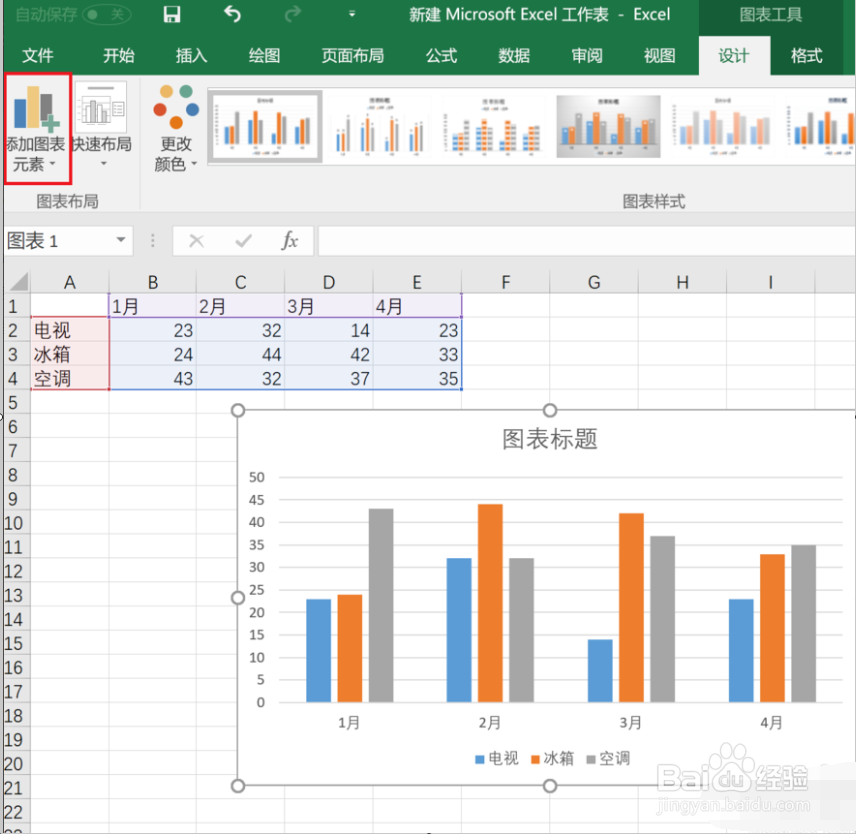Select the 设计 chart tools tab
This screenshot has width=856, height=834.
pyautogui.click(x=734, y=55)
